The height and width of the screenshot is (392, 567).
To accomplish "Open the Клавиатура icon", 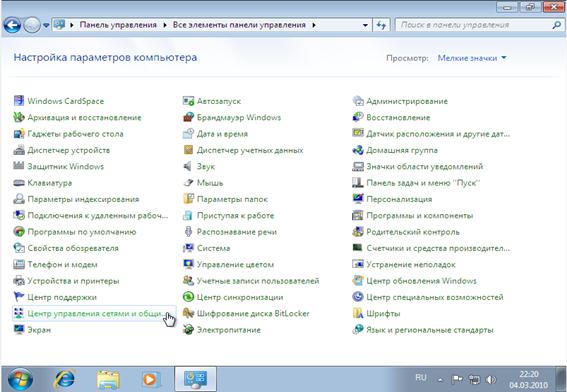I will coord(19,183).
